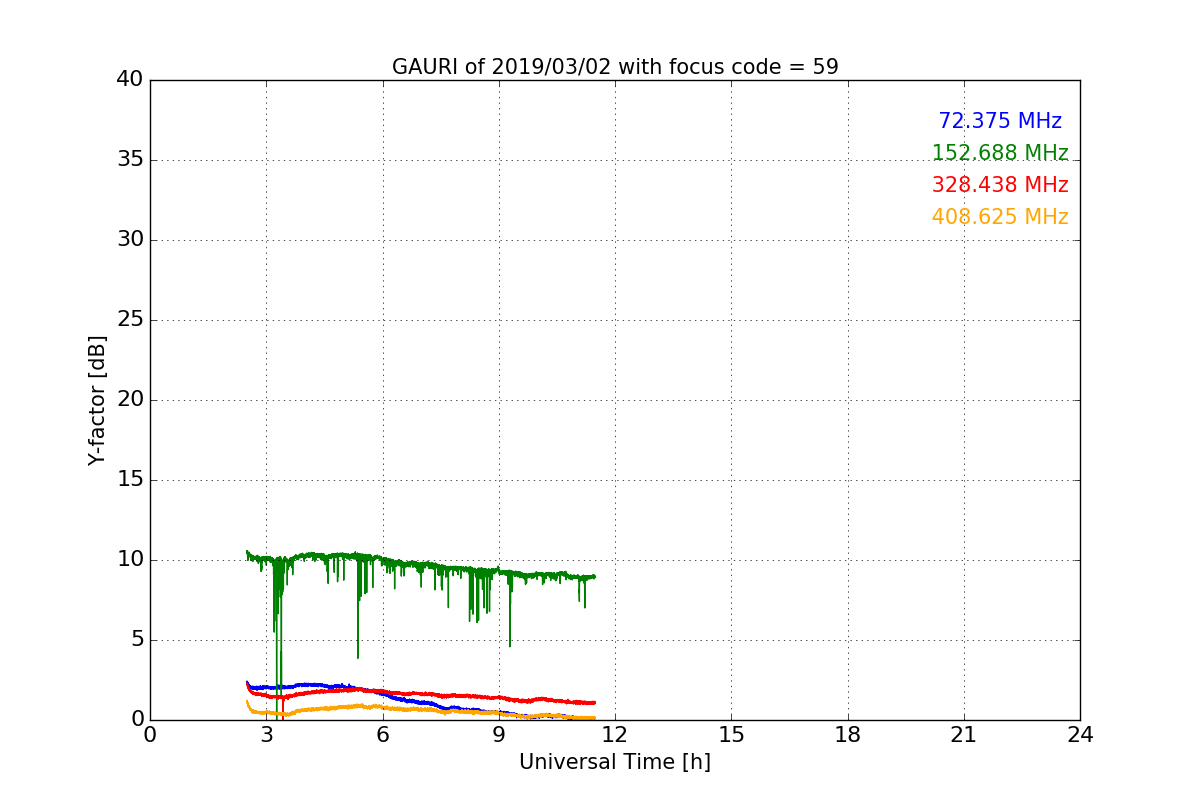Screen dimensions: 1200x800
Task: Click the x-axis tick label 9
Action: click(499, 735)
